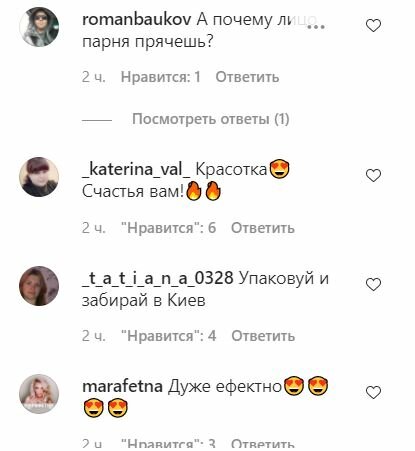Reply to _t_a_t_i_a_n_a_0328's comment via "Ответить"
Viewport: 415px width, 451px height.
(263, 336)
